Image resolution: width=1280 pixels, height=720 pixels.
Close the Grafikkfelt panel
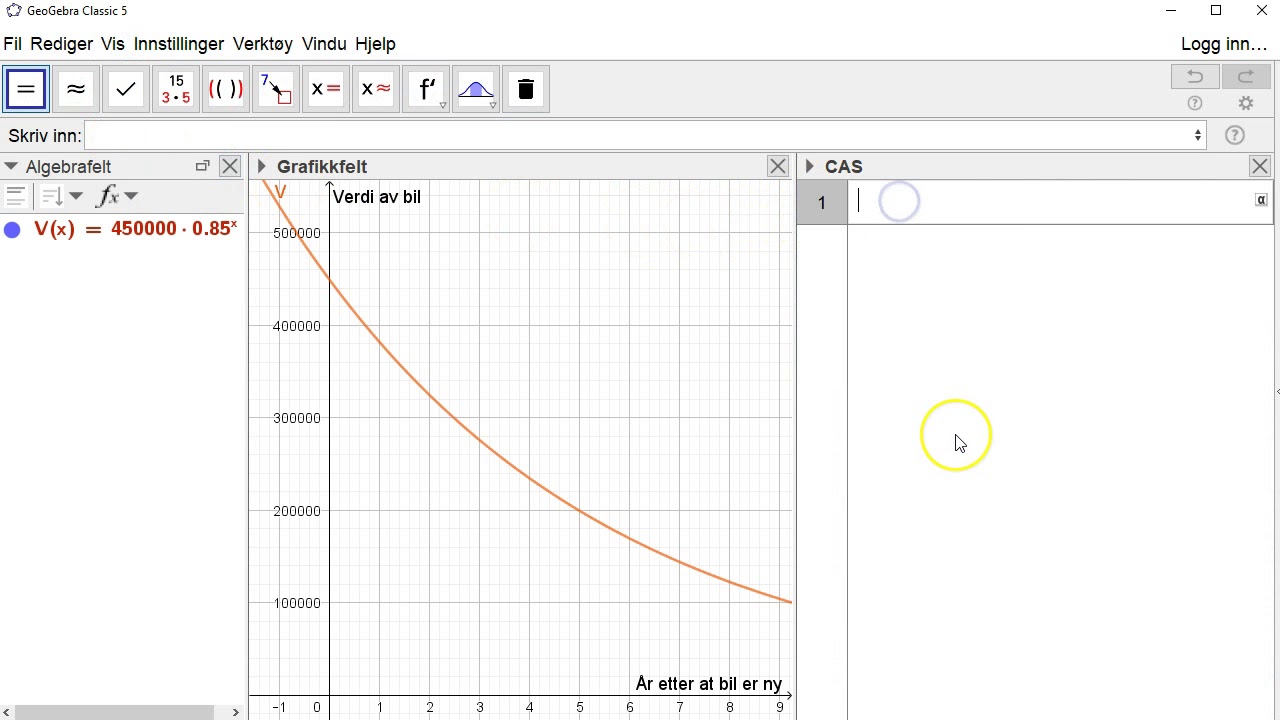pos(778,167)
